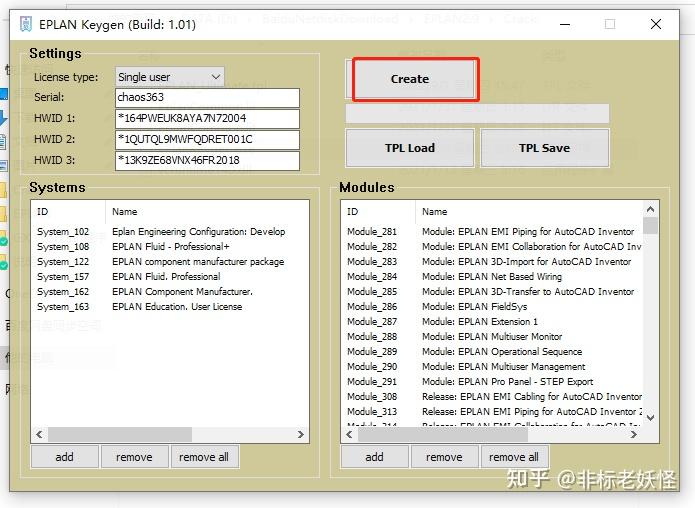Click Systems list scroll right arrow
The height and width of the screenshot is (508, 695).
coord(301,434)
